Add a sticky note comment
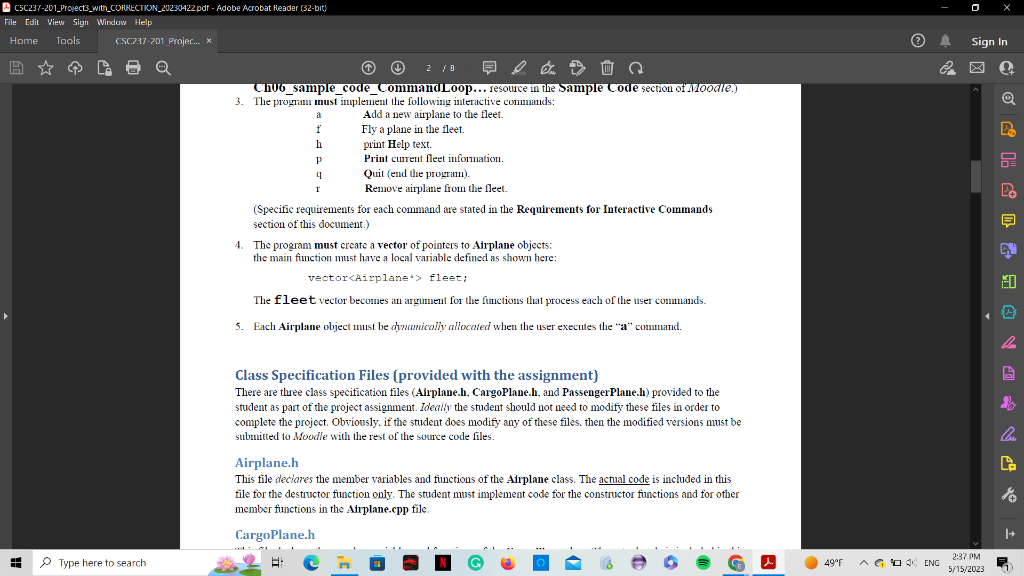The image size is (1024, 576). coord(489,68)
